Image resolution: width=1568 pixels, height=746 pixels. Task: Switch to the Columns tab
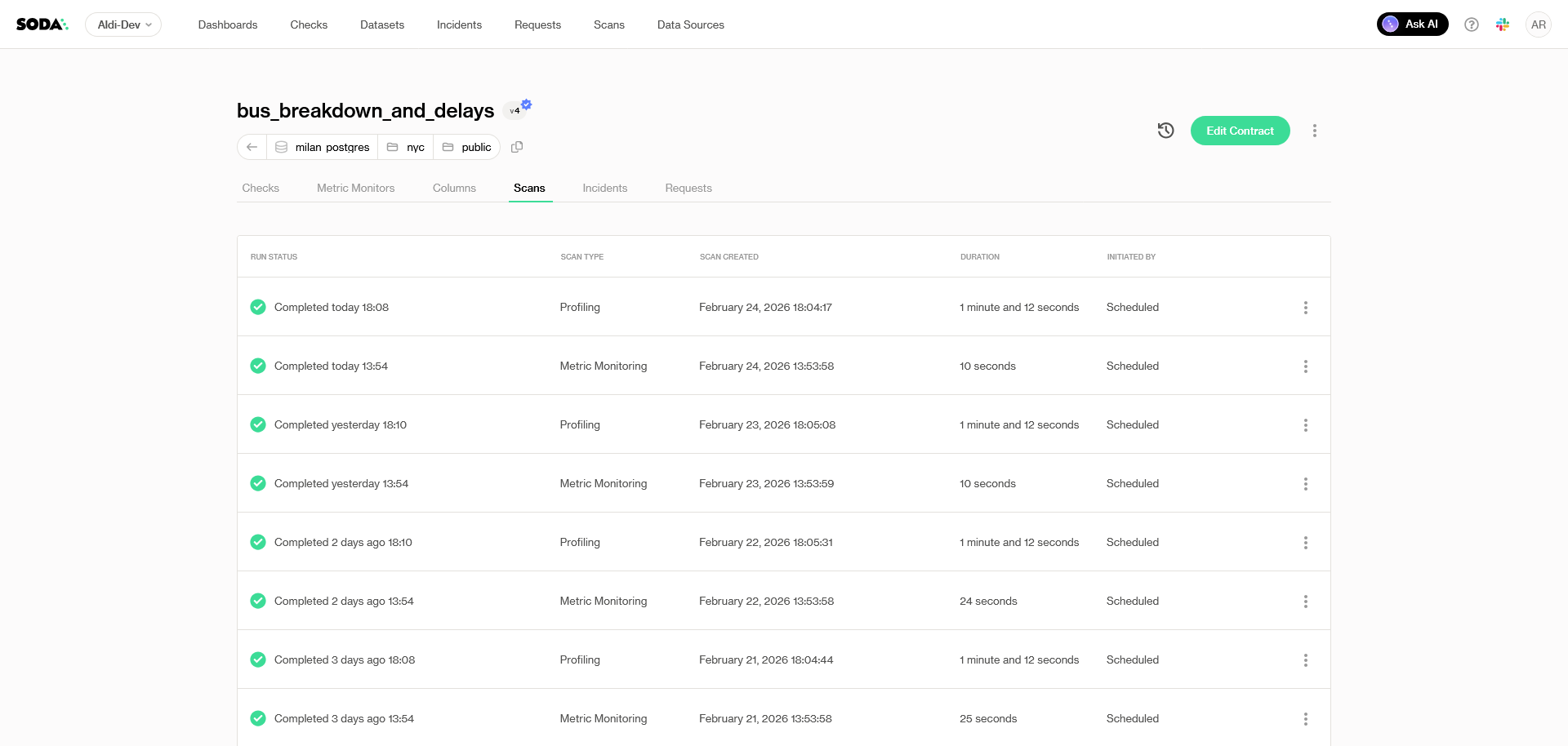[454, 188]
